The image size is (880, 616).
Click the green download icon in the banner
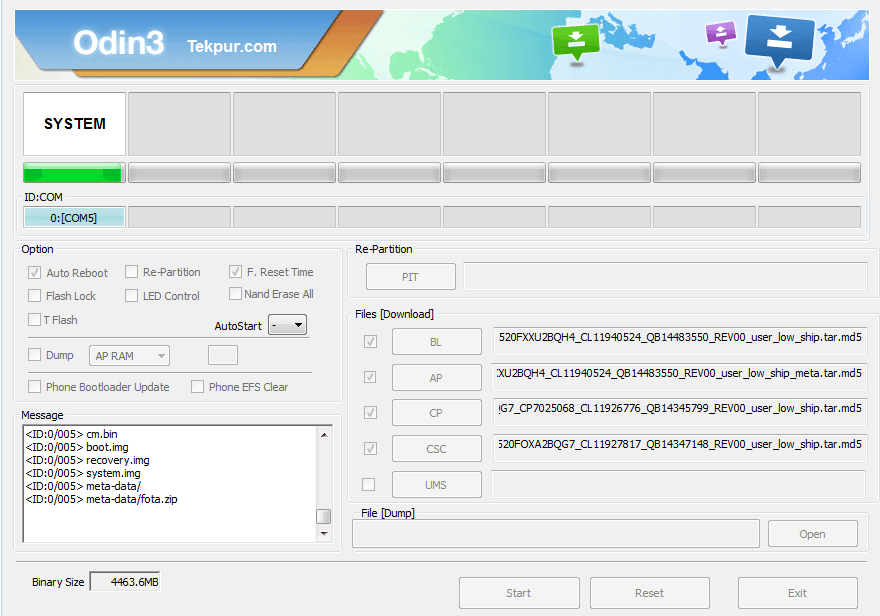[576, 42]
